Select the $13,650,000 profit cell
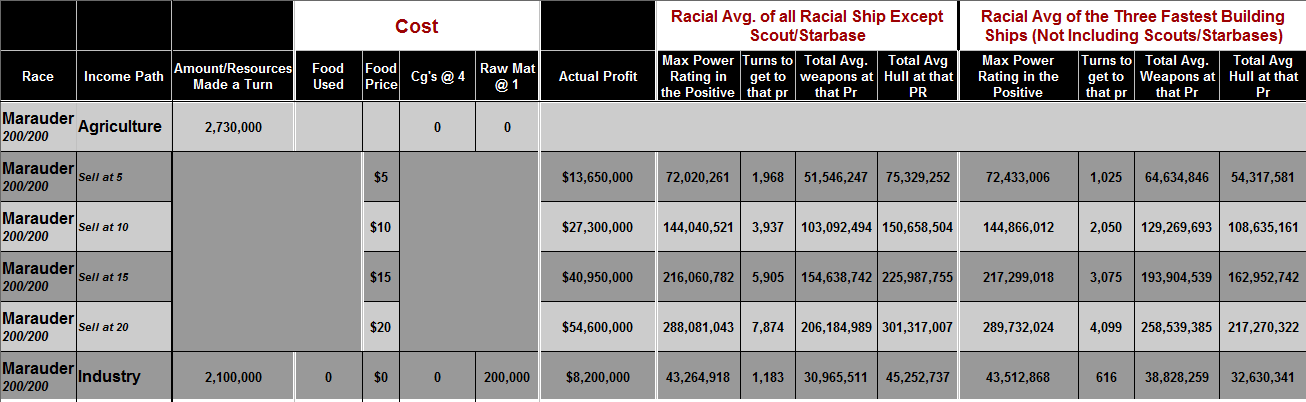Screen dimensions: 1306x402 (598, 177)
